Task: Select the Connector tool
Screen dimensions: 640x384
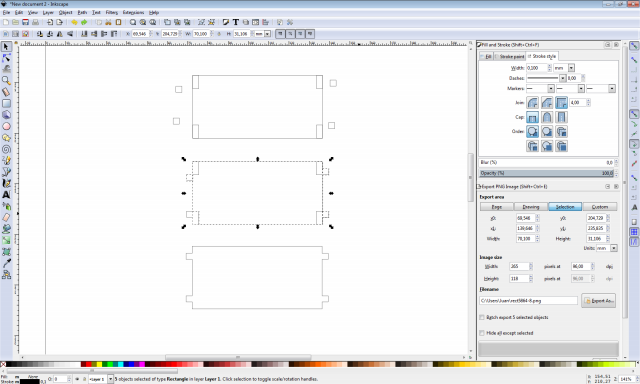Action: [6, 275]
